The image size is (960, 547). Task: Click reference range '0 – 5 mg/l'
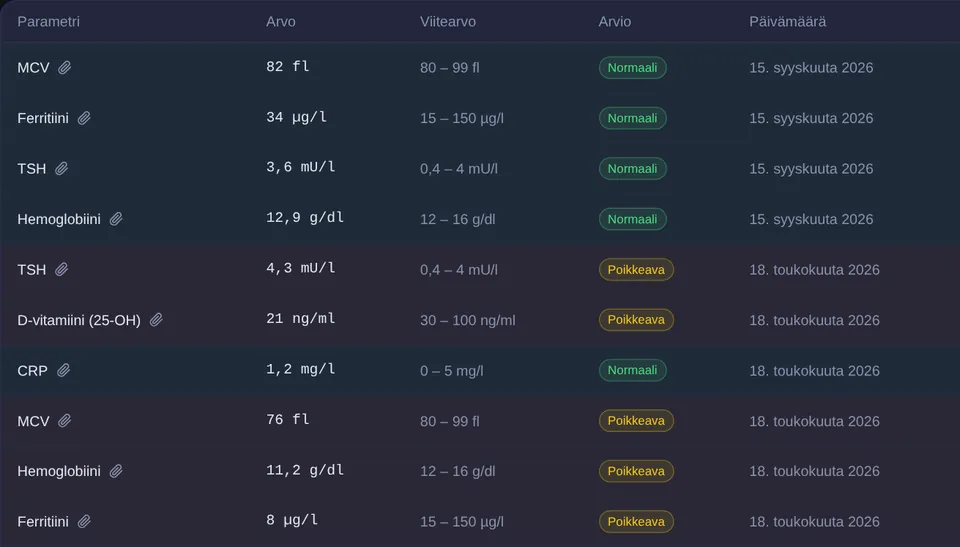pyautogui.click(x=452, y=371)
